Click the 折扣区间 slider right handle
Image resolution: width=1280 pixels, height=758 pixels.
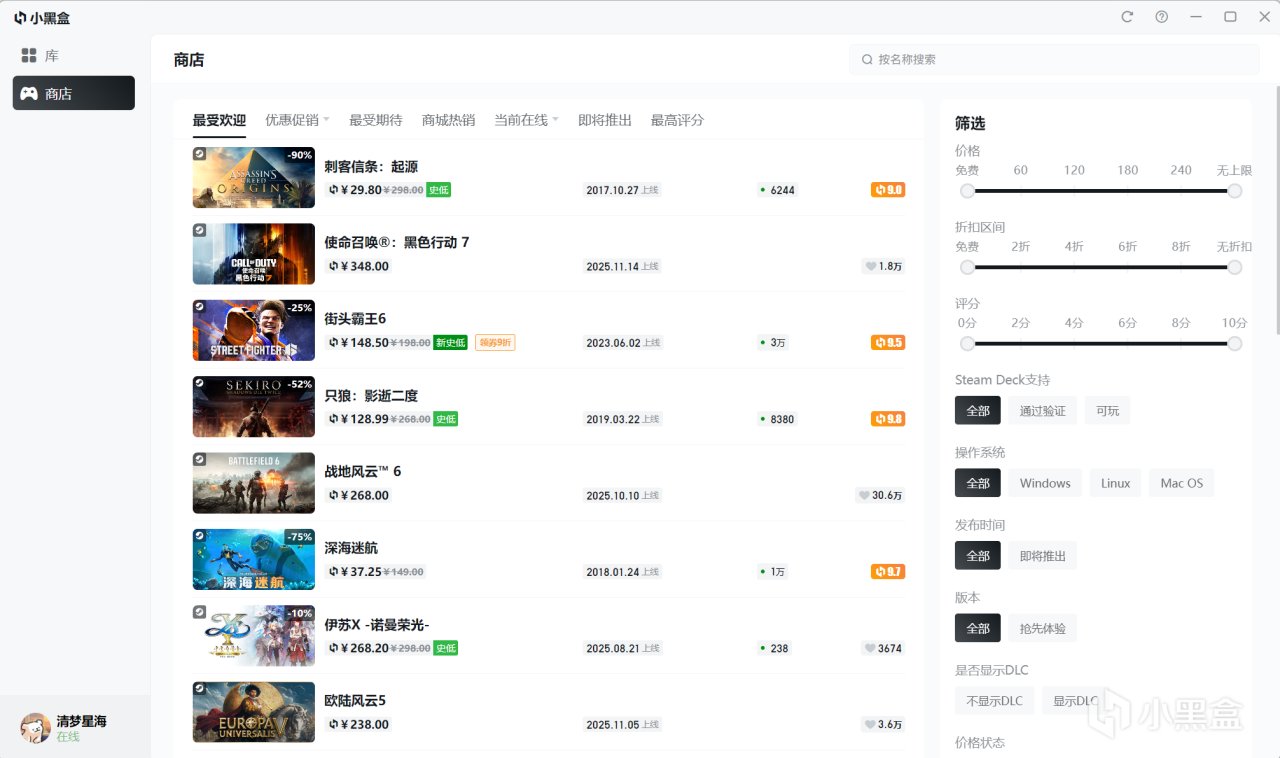[1235, 267]
